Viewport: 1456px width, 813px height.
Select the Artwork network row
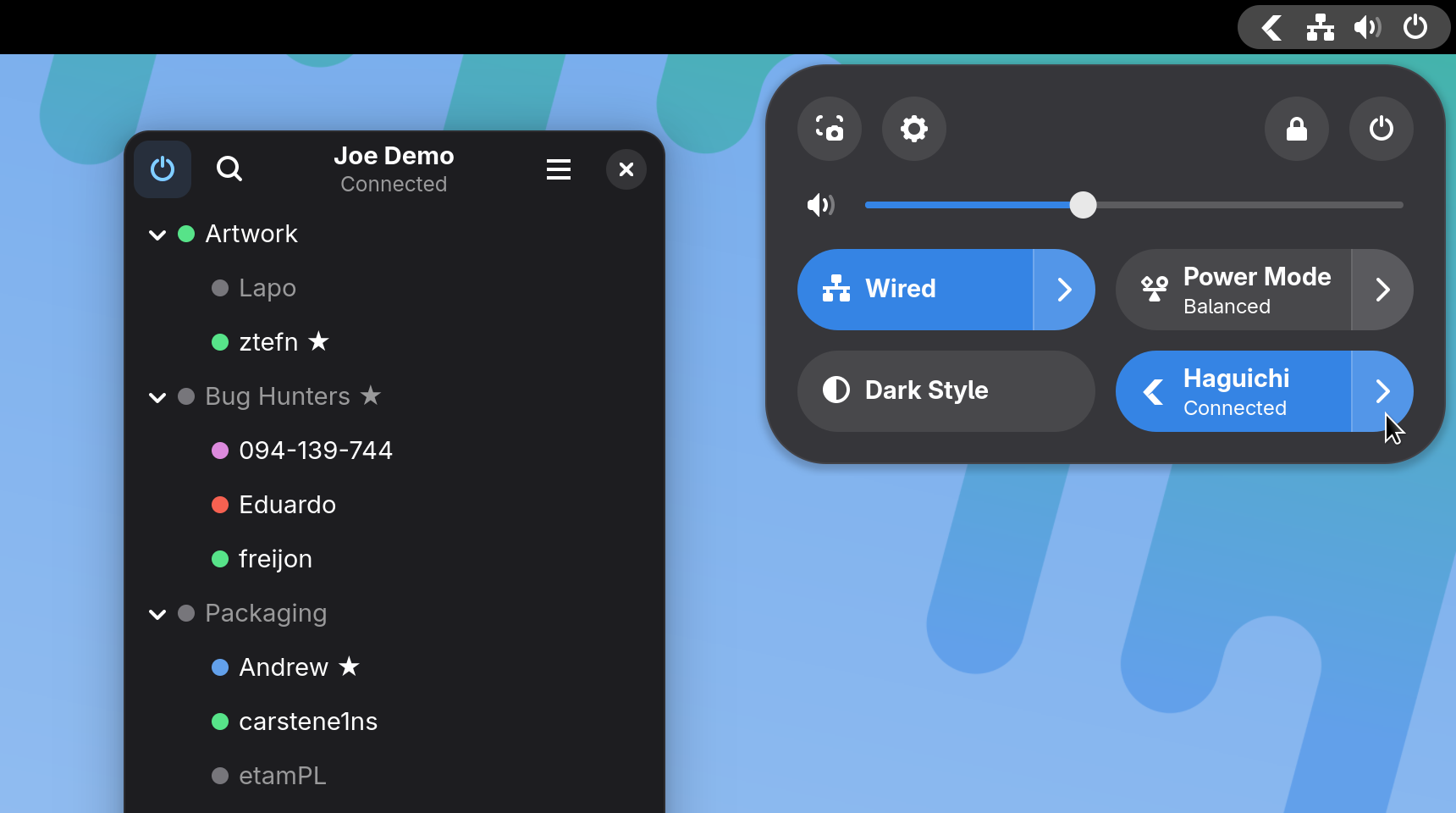394,234
